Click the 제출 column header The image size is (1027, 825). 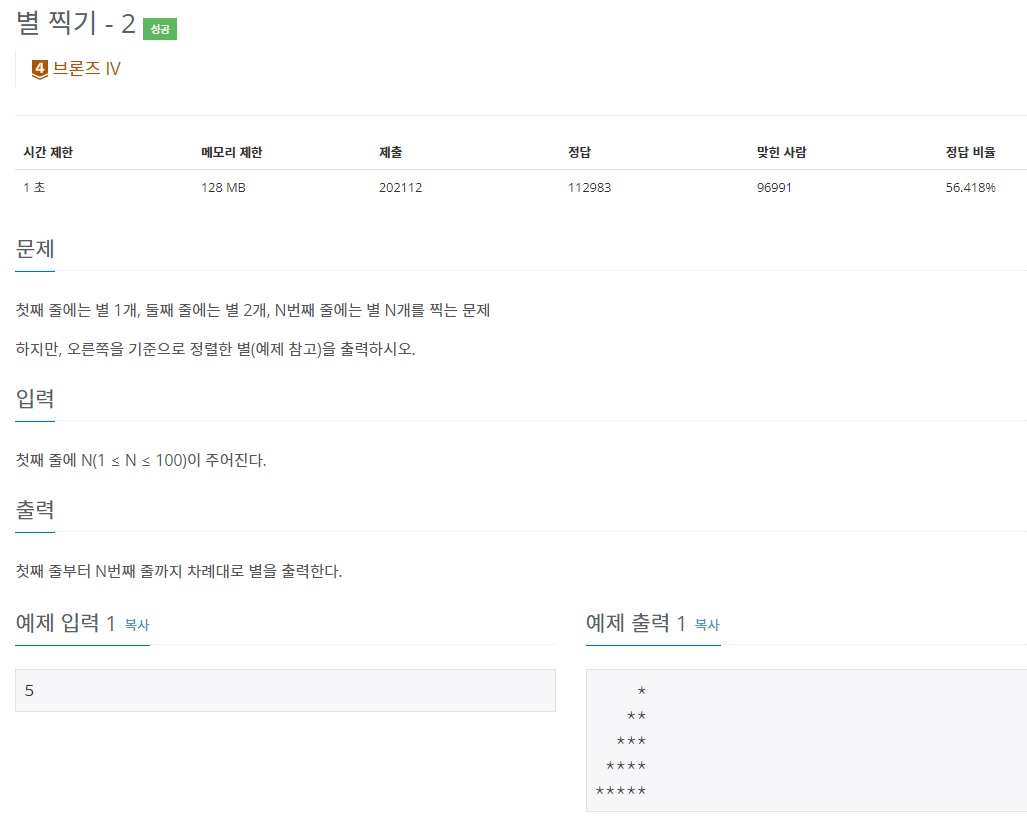pyautogui.click(x=390, y=152)
